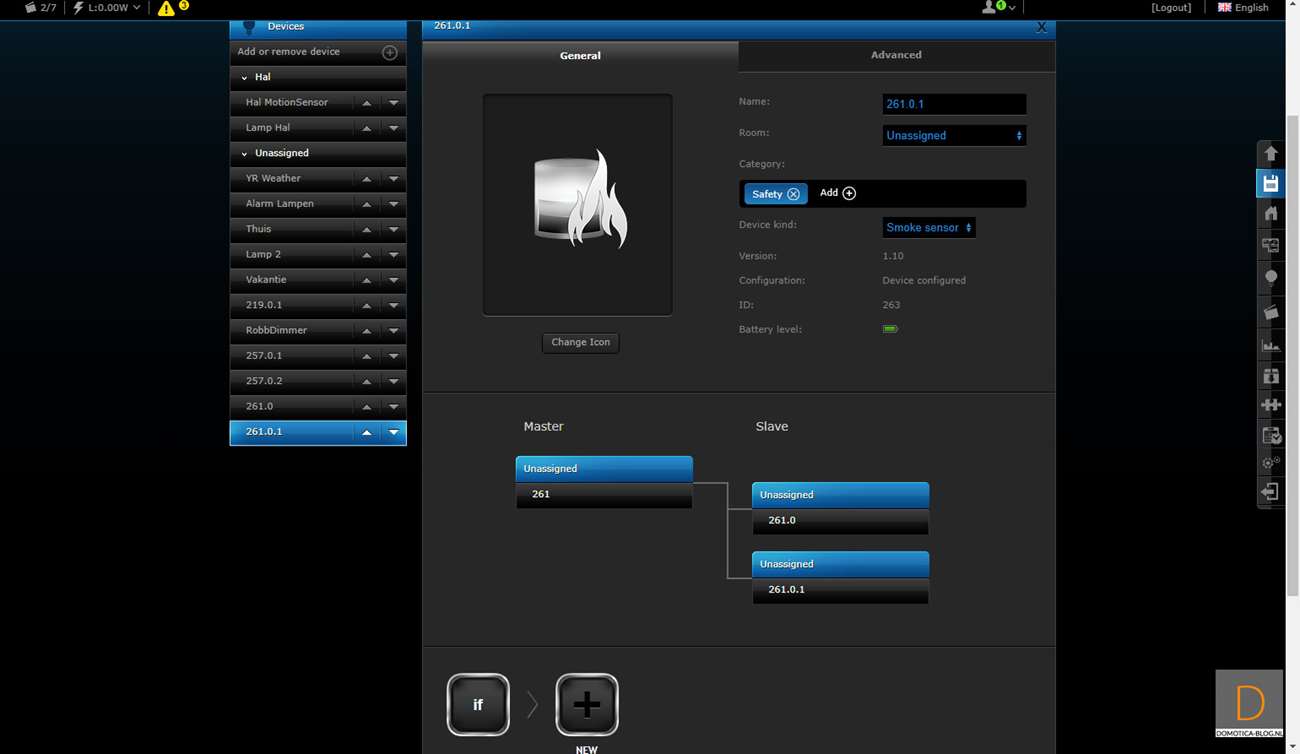Switch to the Advanced tab
The image size is (1300, 754).
[895, 55]
